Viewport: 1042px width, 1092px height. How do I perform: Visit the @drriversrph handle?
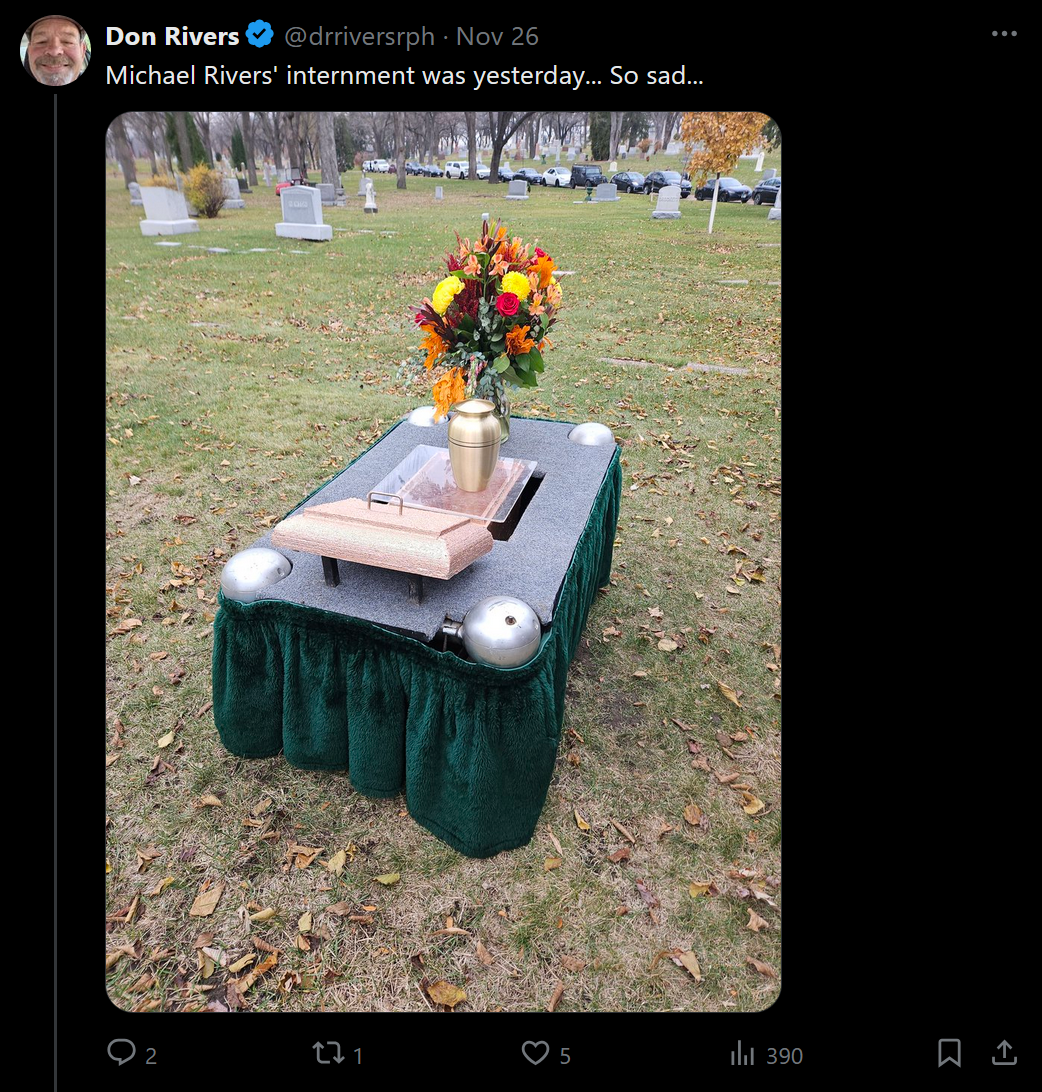coord(359,36)
